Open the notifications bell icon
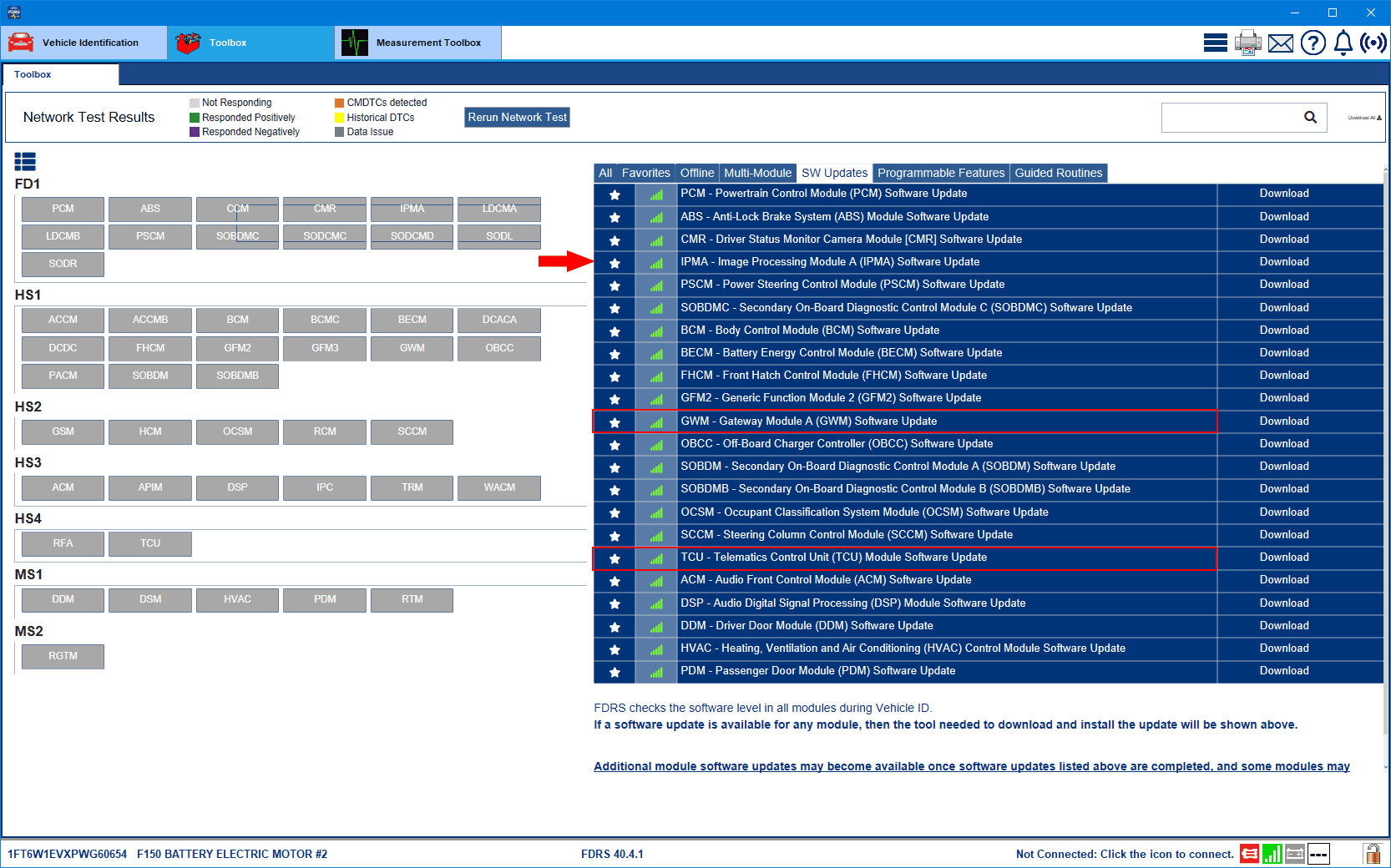 pyautogui.click(x=1343, y=43)
